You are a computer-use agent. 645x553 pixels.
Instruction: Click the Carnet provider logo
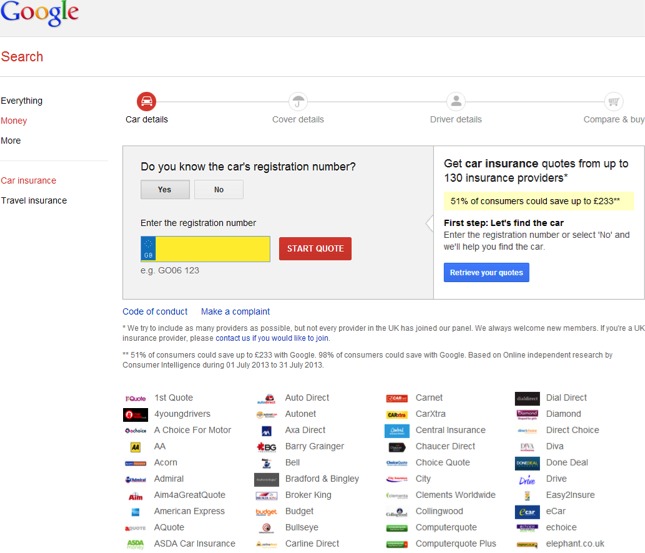point(397,398)
